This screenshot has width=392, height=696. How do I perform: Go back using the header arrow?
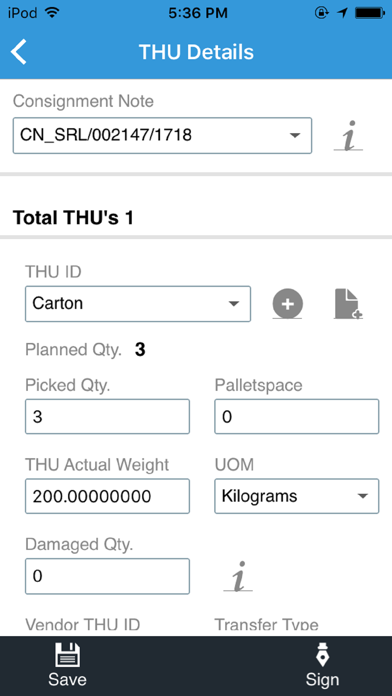(19, 52)
